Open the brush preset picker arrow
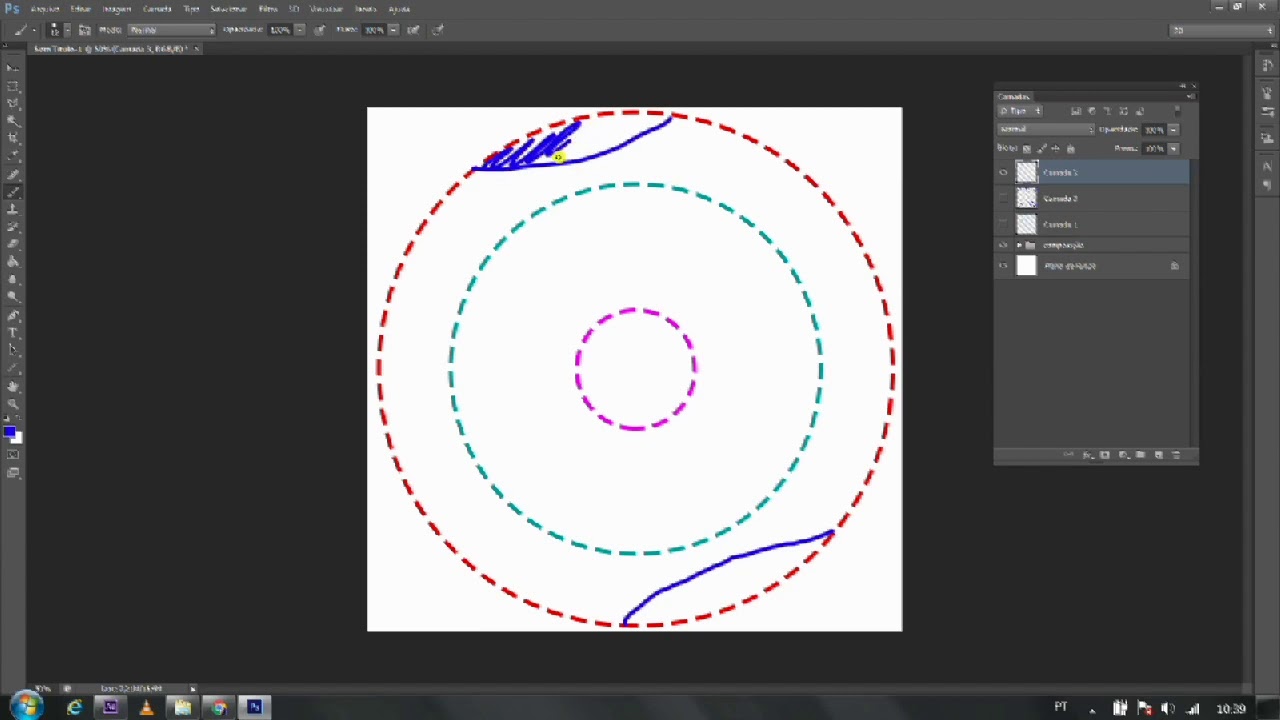The image size is (1280, 720). 67,30
